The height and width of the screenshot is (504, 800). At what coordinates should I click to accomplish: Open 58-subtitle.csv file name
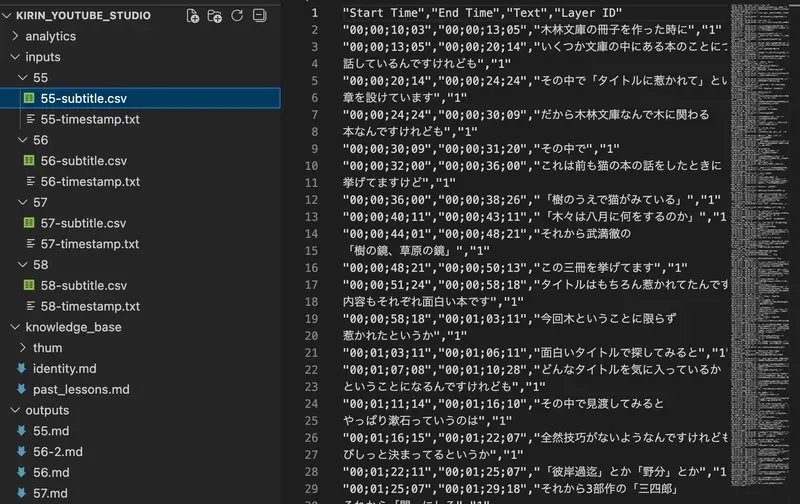coord(84,285)
